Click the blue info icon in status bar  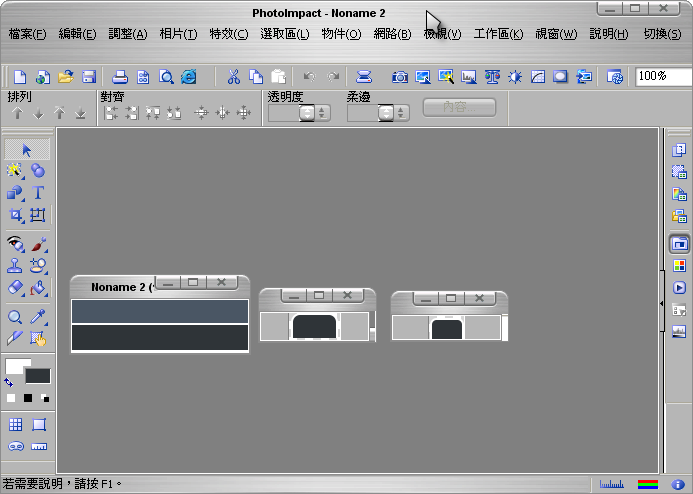(x=677, y=484)
